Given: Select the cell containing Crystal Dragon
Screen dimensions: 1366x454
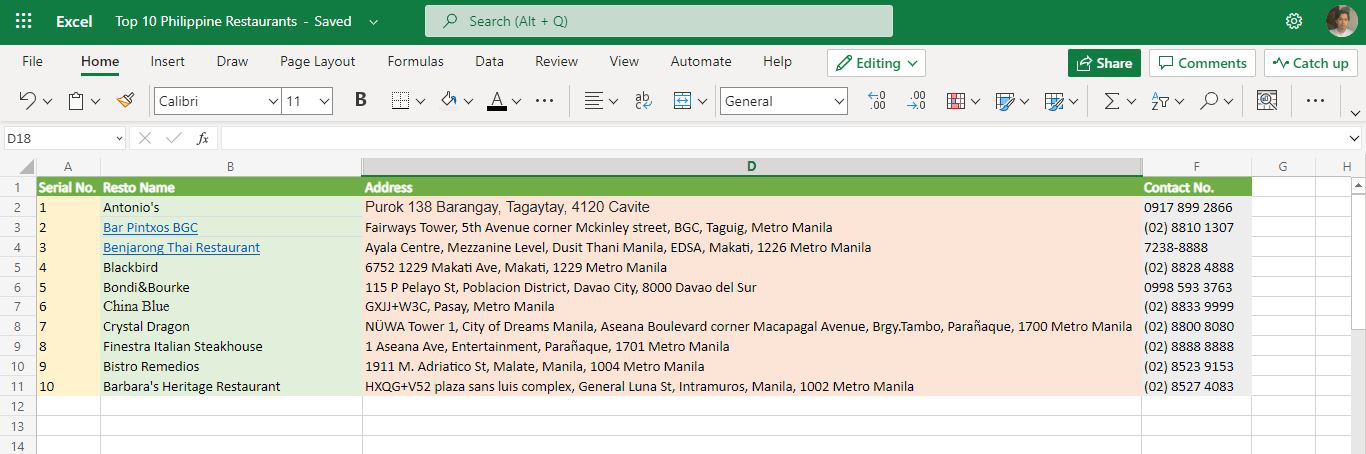Looking at the screenshot, I should [x=231, y=326].
